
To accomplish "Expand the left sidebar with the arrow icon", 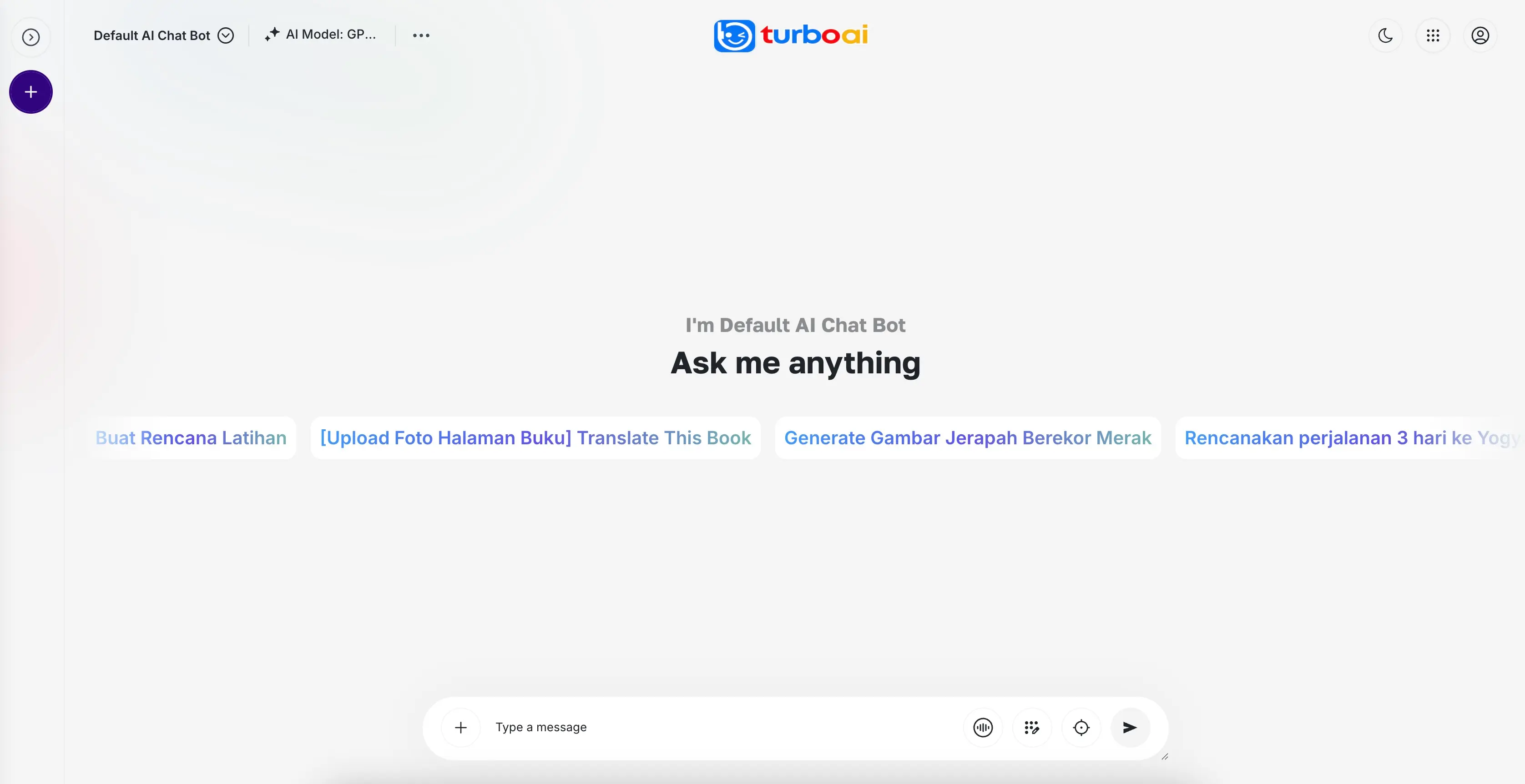I will coord(31,37).
